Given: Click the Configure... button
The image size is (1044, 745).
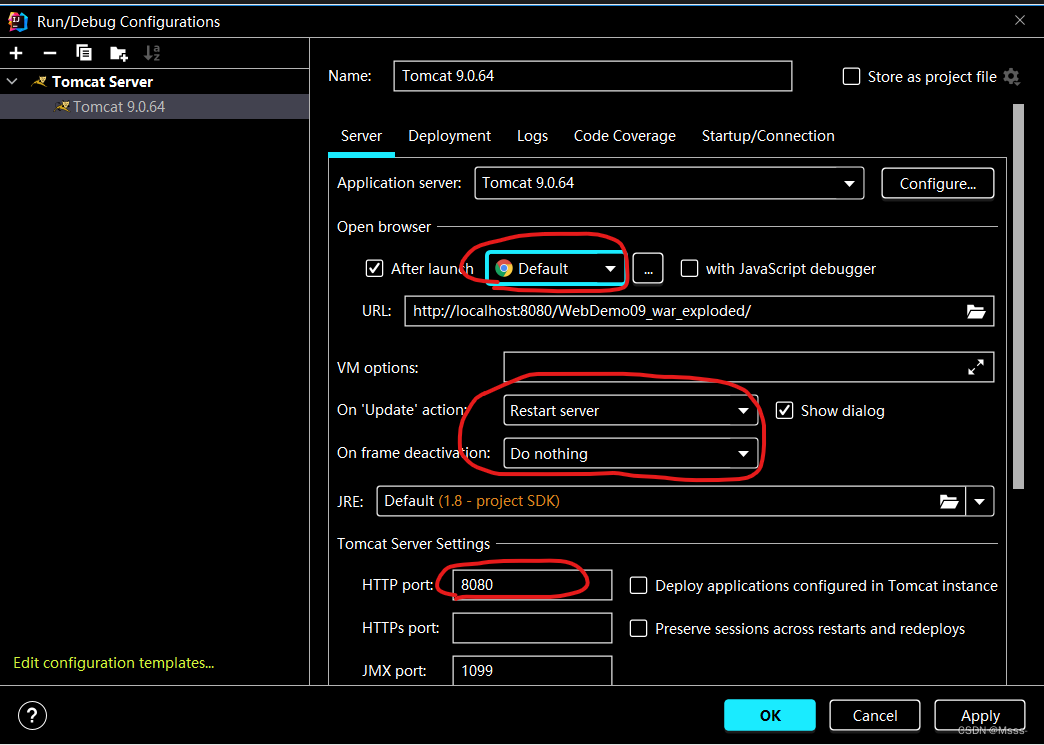Looking at the screenshot, I should 937,184.
